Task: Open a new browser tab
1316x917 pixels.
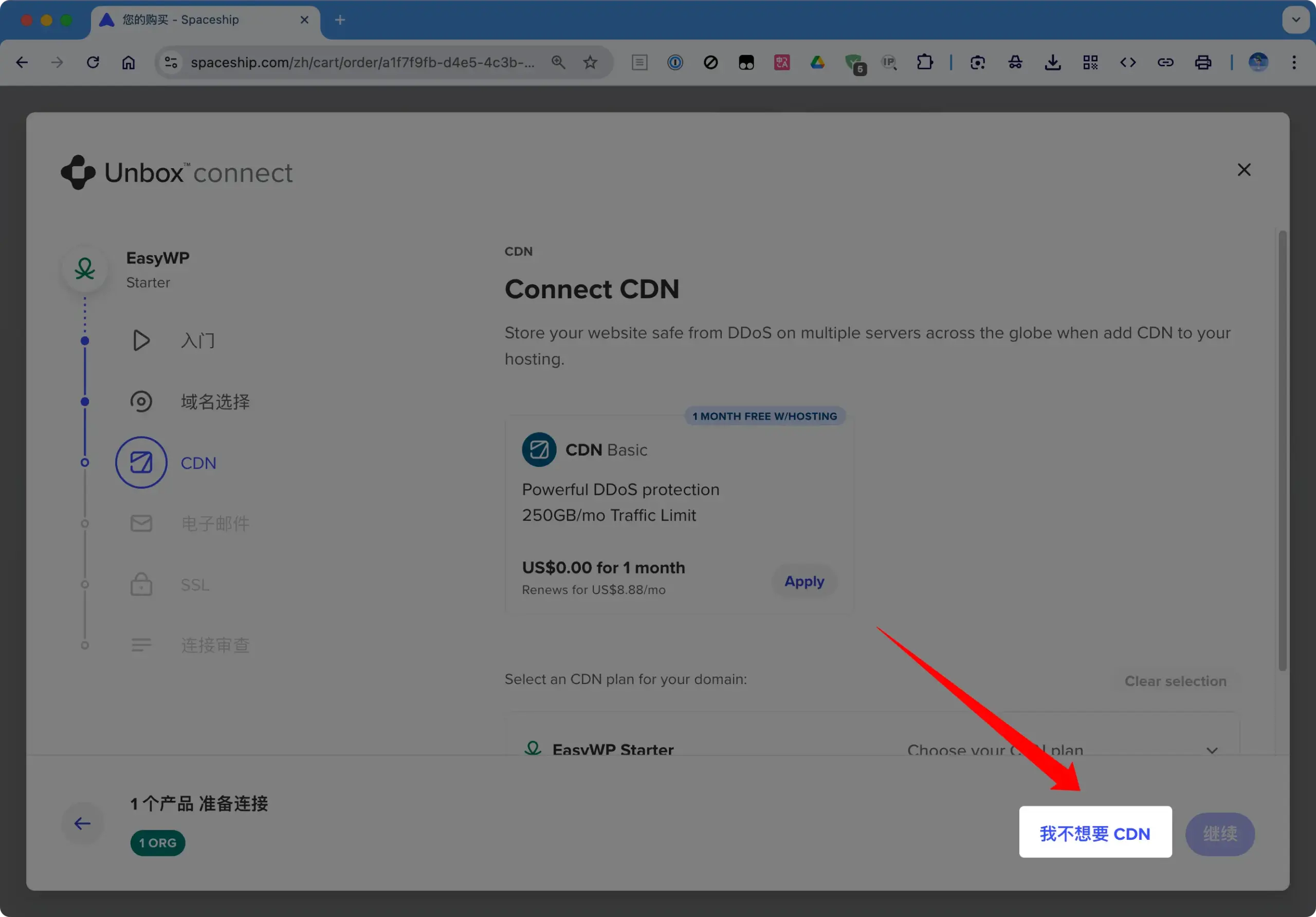Action: (340, 20)
